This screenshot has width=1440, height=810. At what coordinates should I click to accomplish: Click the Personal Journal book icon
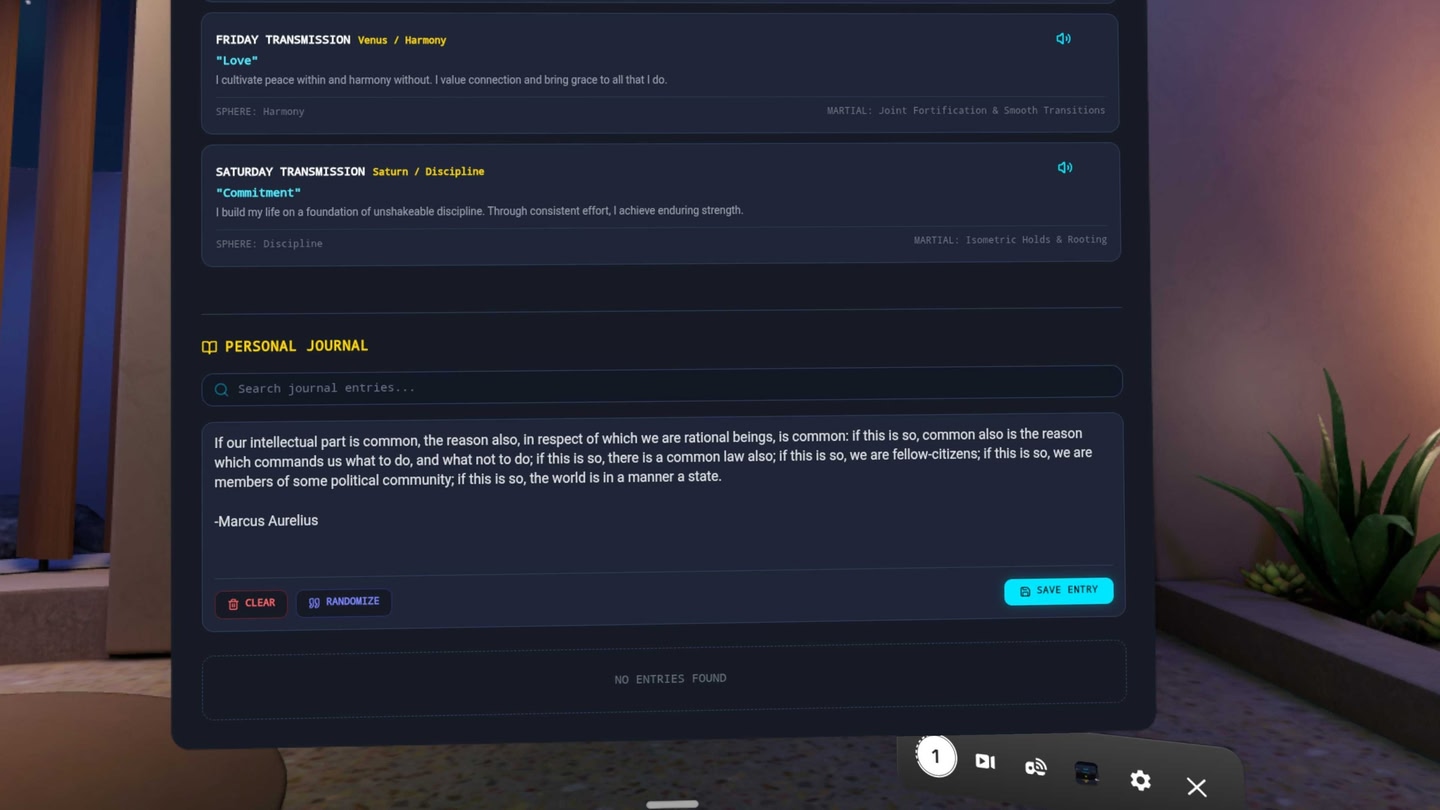(209, 347)
